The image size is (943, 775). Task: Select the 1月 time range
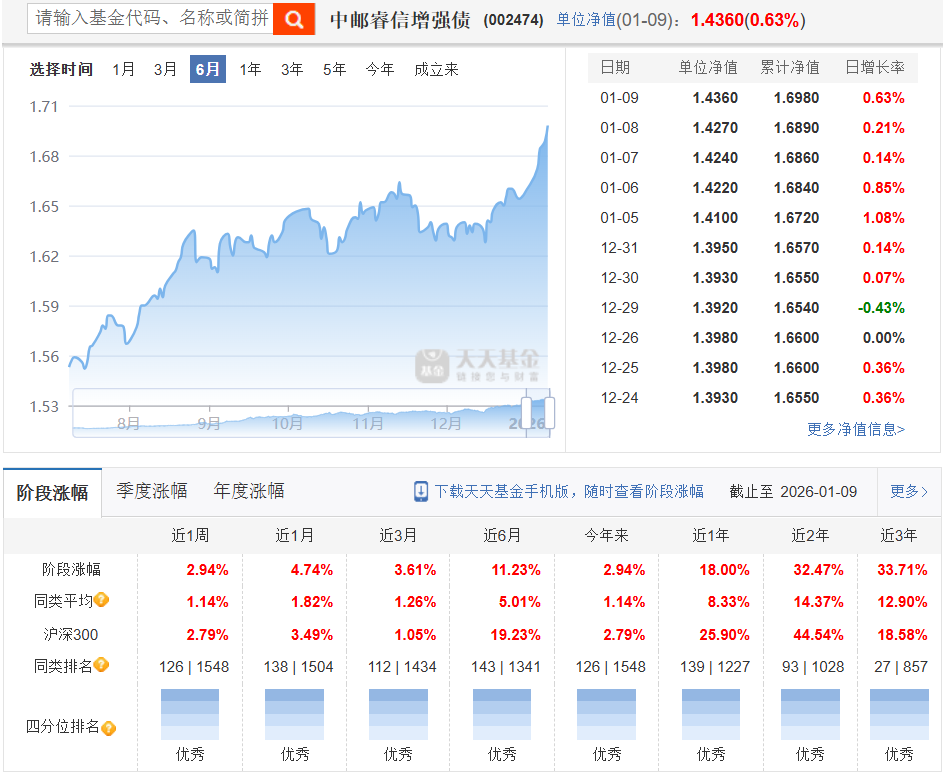pos(122,70)
